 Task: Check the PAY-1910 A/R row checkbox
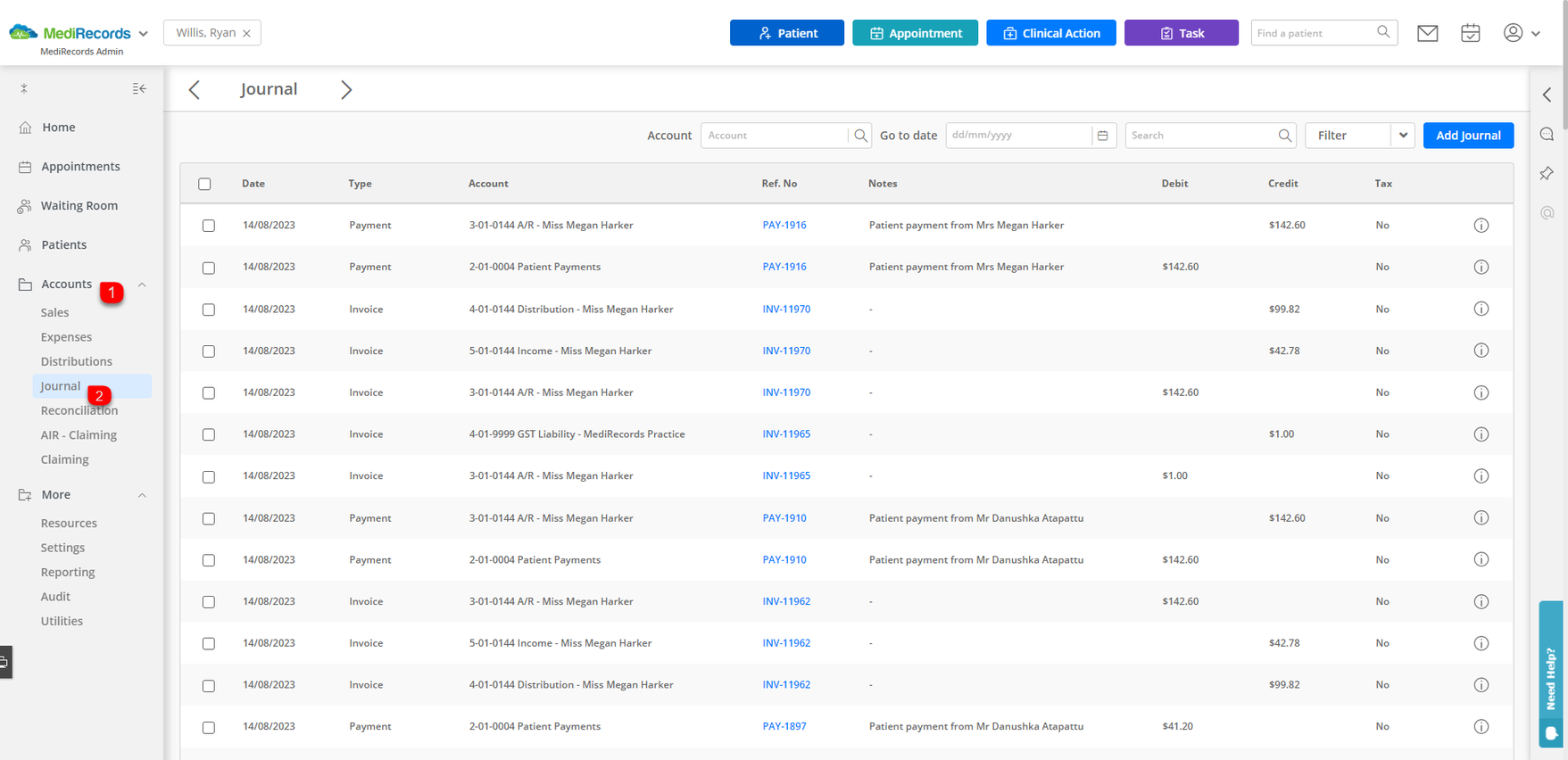pos(209,518)
